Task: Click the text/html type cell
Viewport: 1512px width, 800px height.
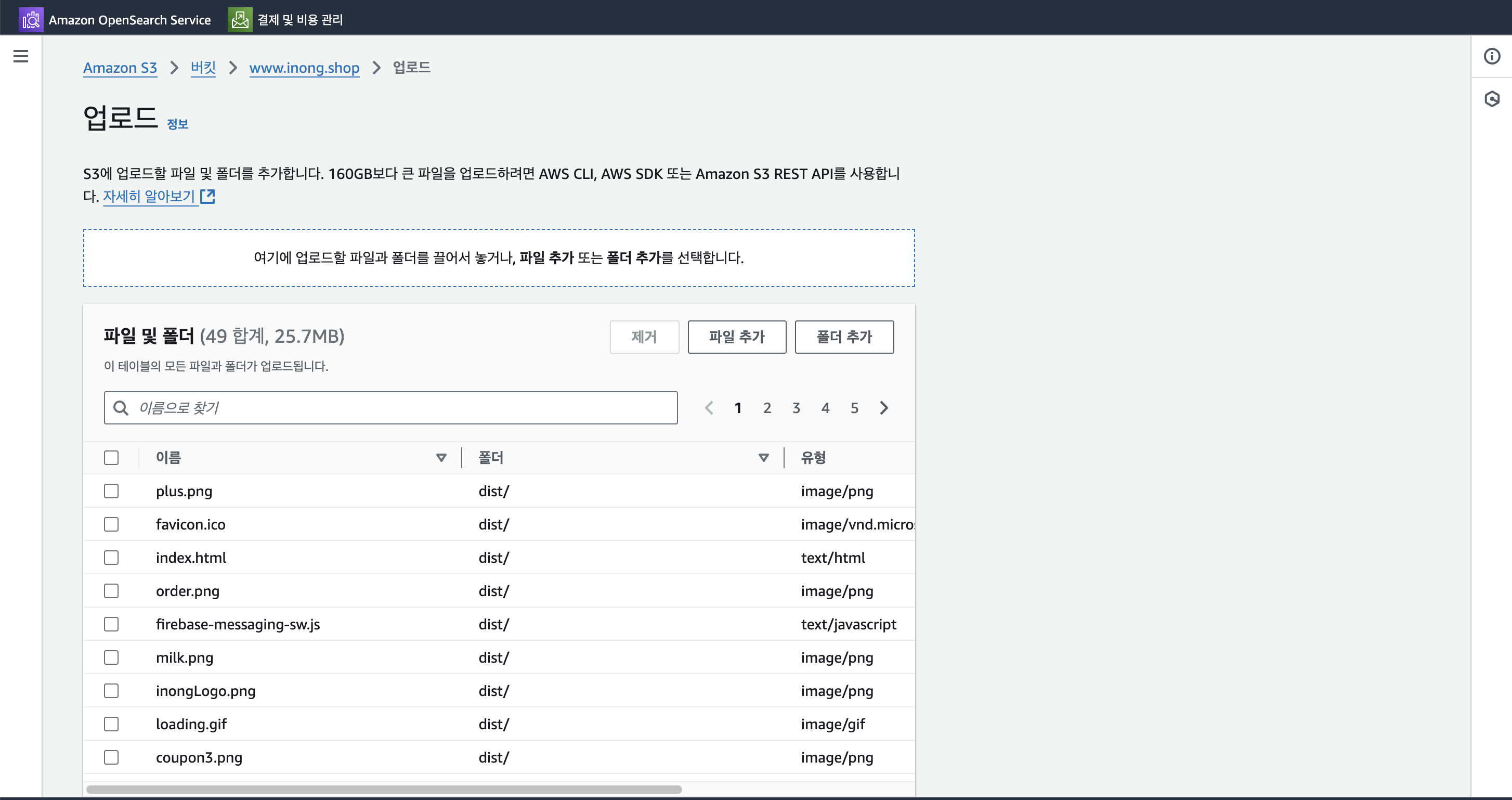Action: coord(833,558)
